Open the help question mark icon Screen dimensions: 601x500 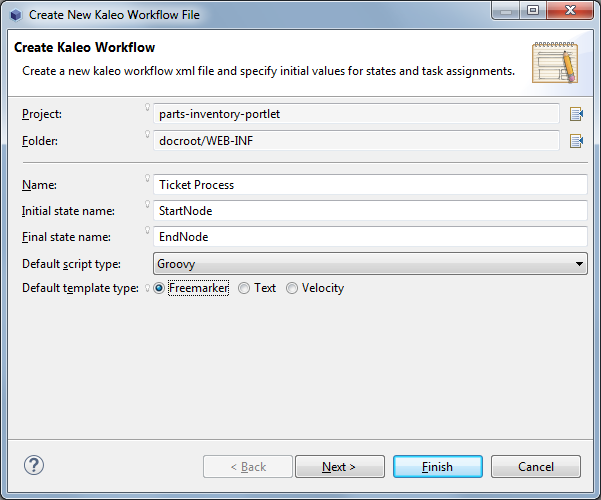click(34, 465)
